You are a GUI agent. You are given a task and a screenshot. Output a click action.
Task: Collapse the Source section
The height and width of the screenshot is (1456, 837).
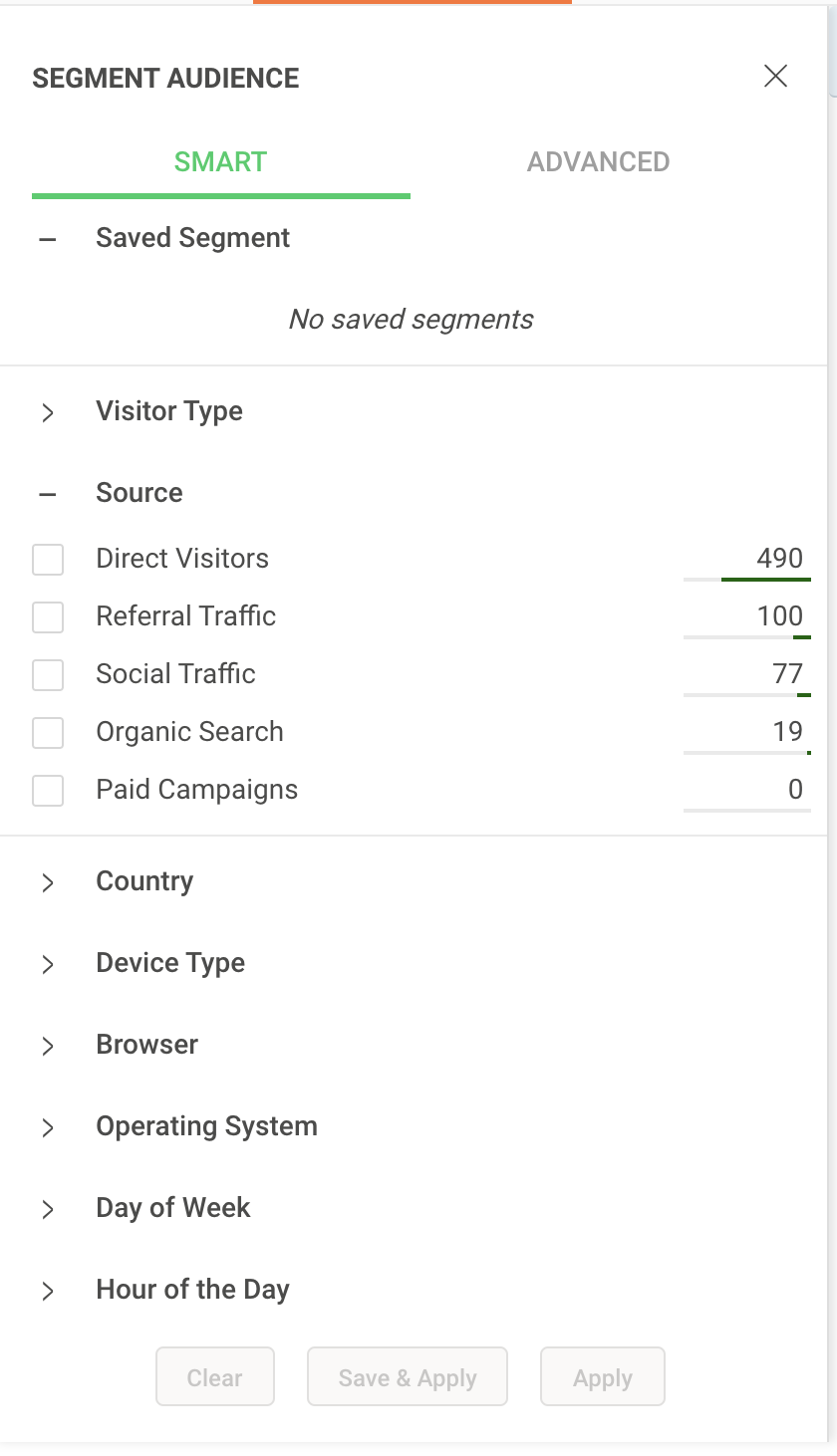48,494
